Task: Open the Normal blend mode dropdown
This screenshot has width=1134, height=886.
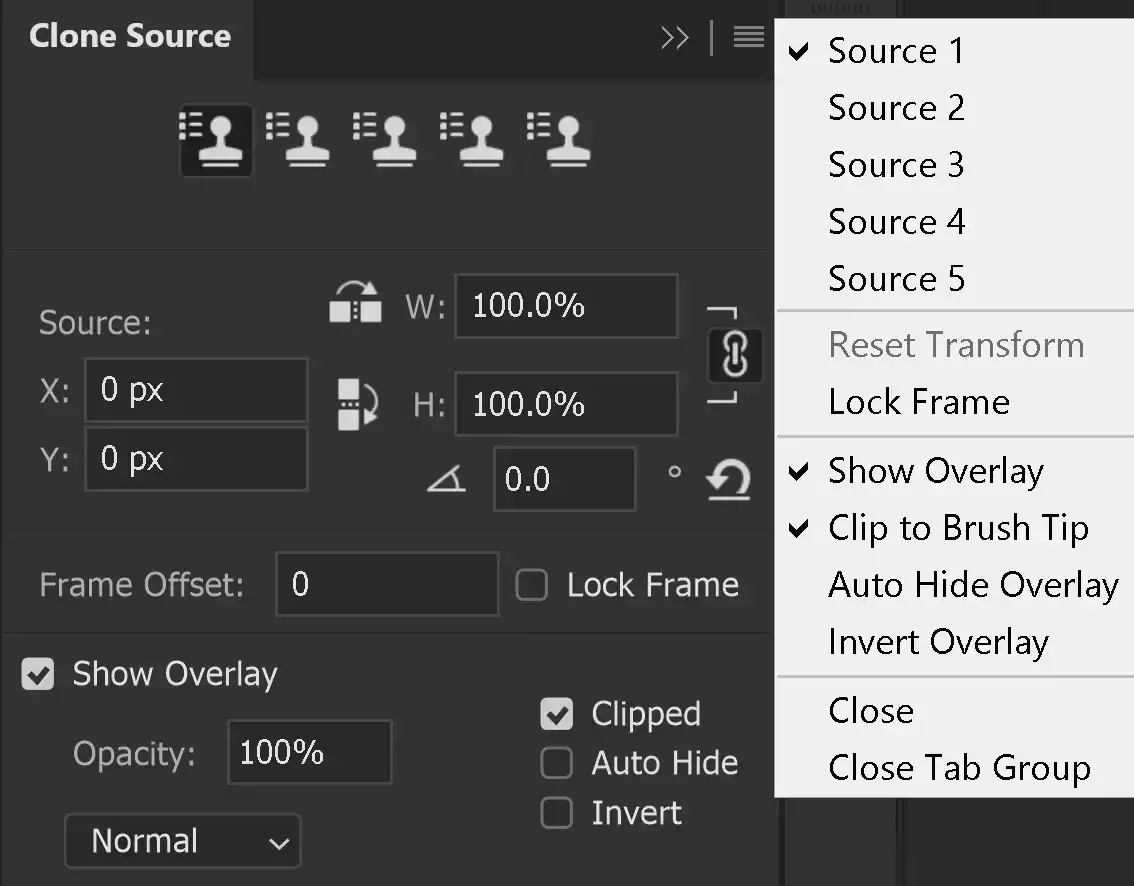Action: (x=182, y=840)
